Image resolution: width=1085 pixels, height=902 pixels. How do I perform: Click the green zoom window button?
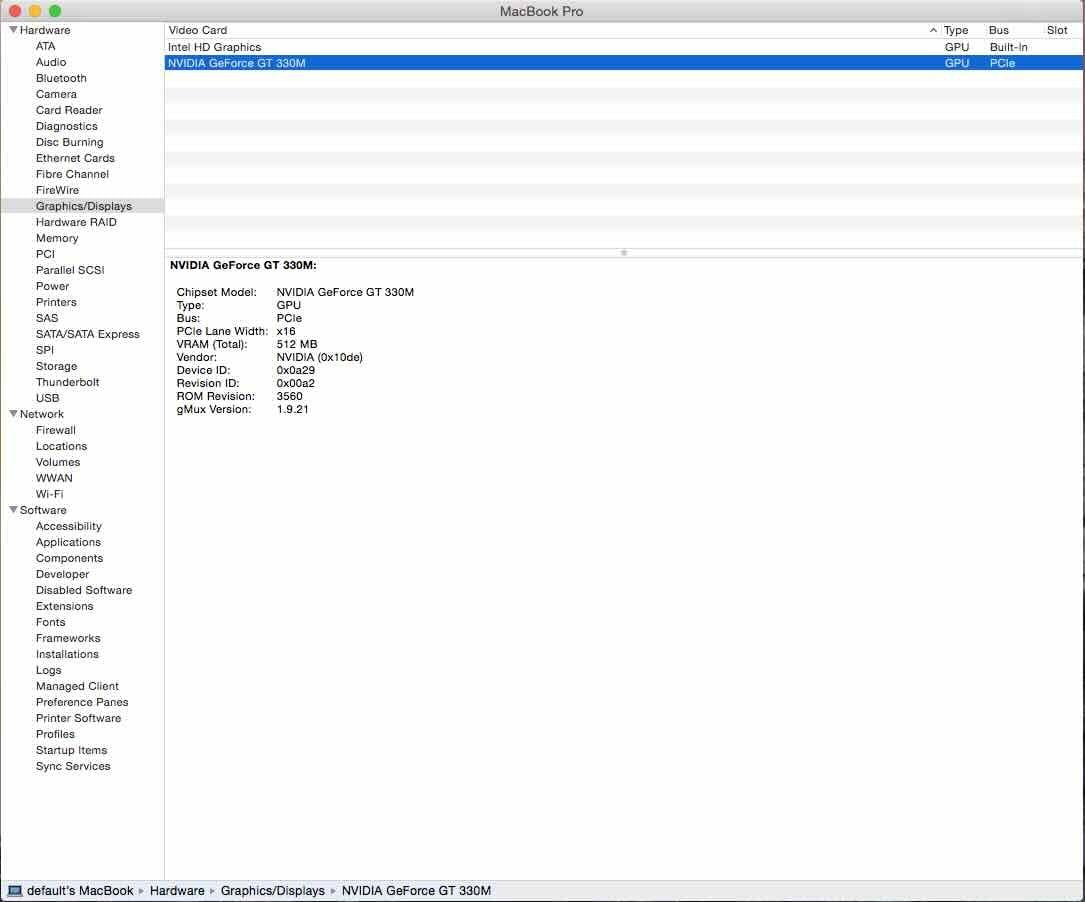pyautogui.click(x=55, y=11)
